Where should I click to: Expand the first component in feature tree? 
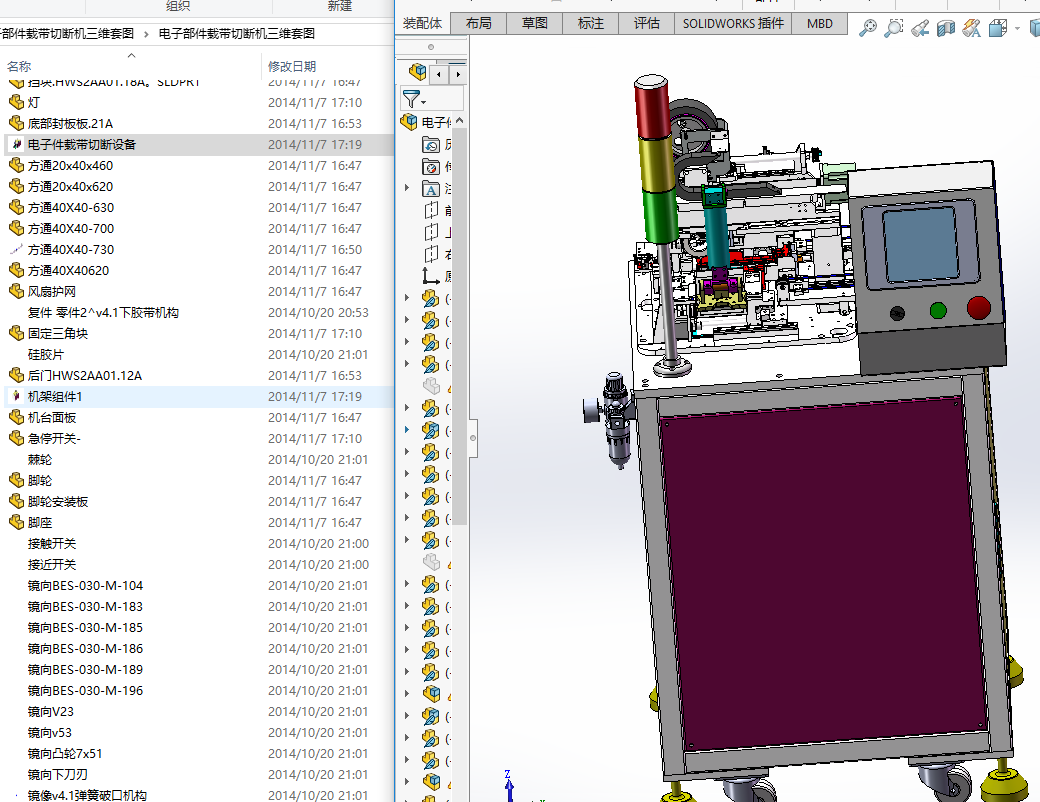(407, 298)
